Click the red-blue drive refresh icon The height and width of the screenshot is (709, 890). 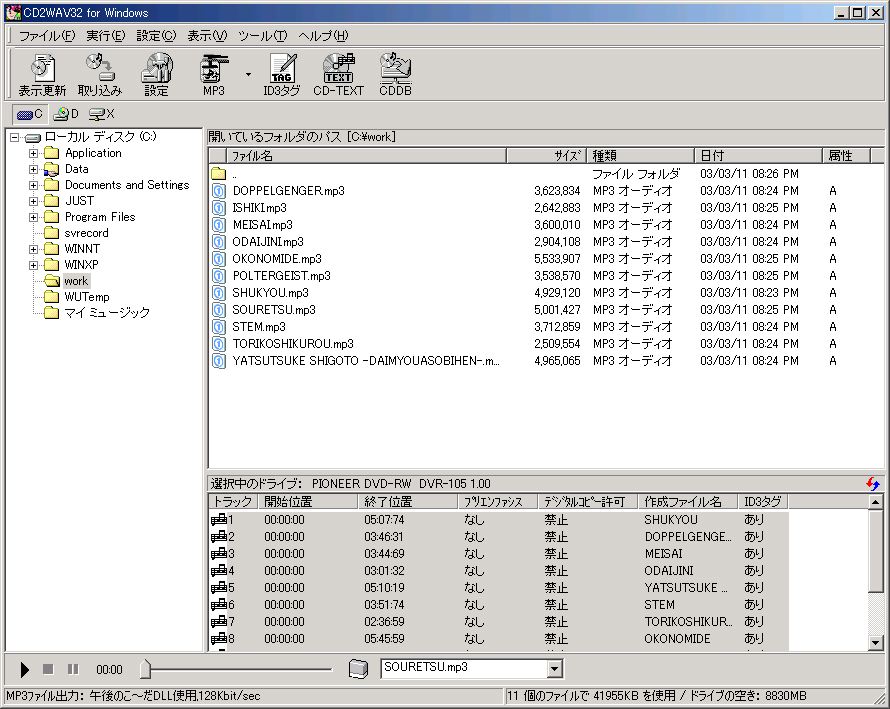pyautogui.click(x=872, y=484)
